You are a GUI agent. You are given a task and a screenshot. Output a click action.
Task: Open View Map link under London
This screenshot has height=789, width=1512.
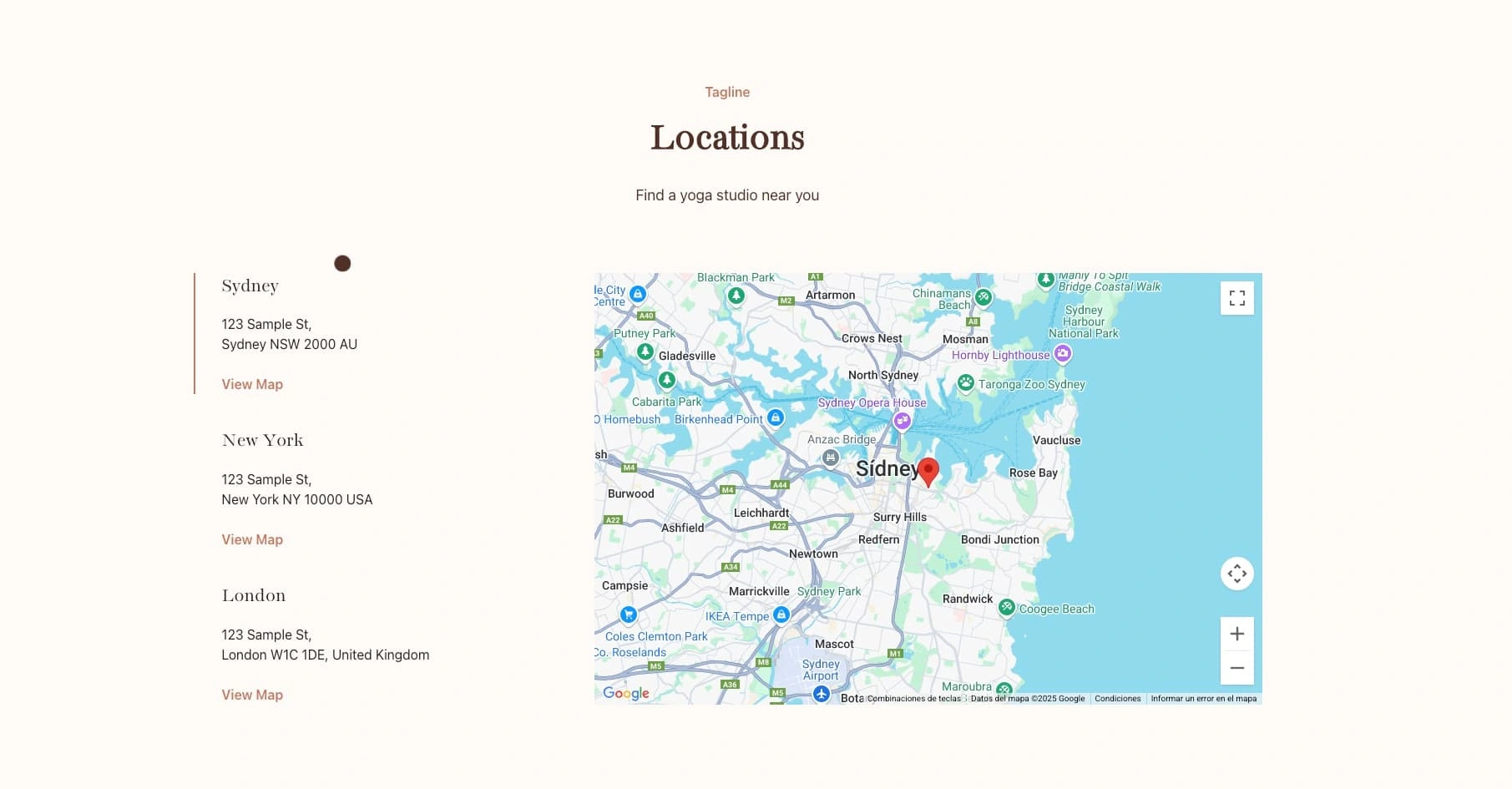tap(252, 695)
